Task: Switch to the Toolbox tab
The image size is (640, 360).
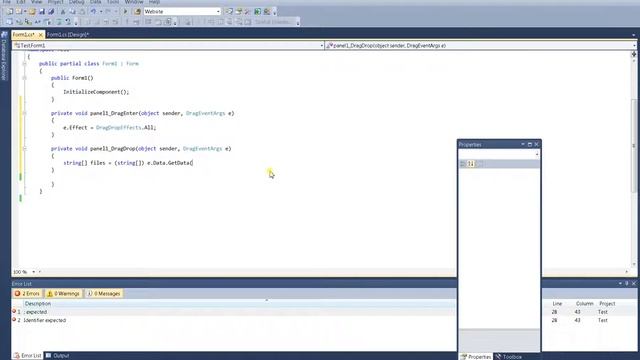Action: (509, 357)
